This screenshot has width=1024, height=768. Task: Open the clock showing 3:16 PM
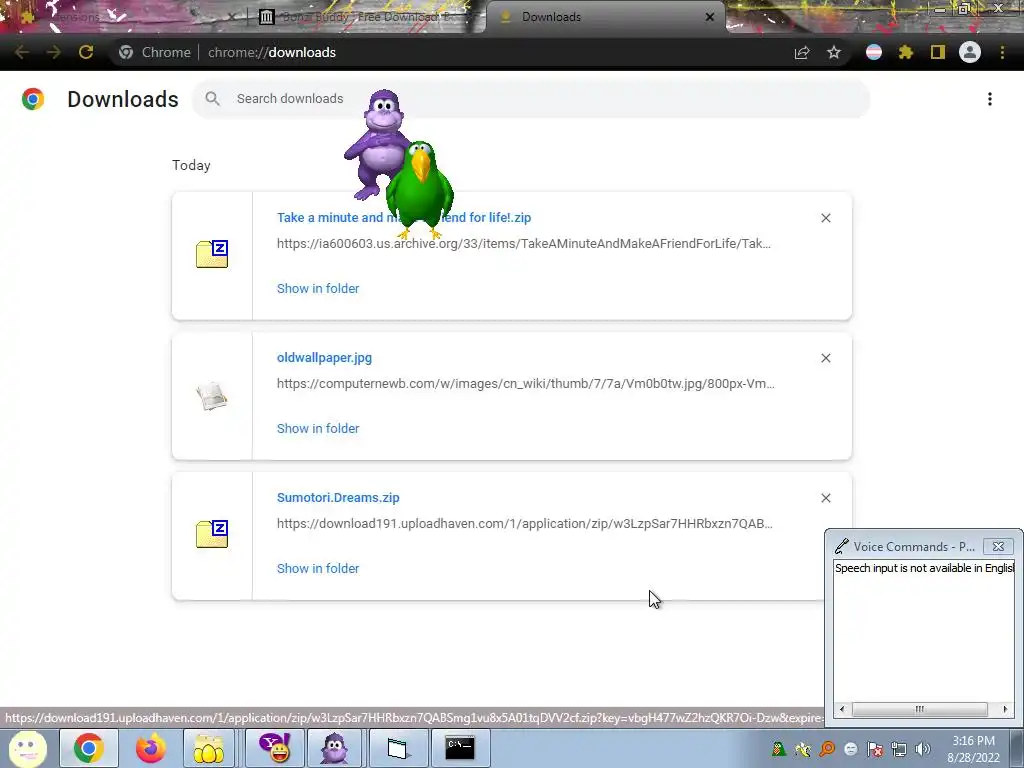pyautogui.click(x=973, y=749)
